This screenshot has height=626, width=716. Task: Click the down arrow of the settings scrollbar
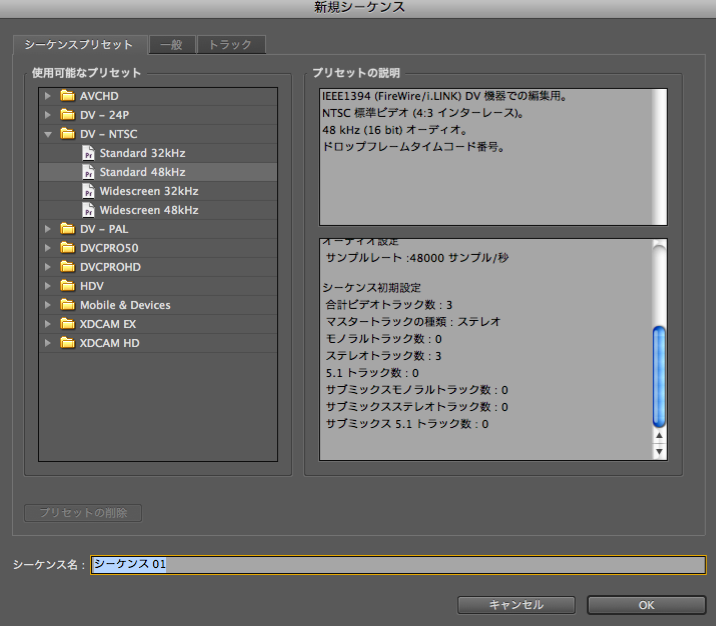(x=659, y=452)
